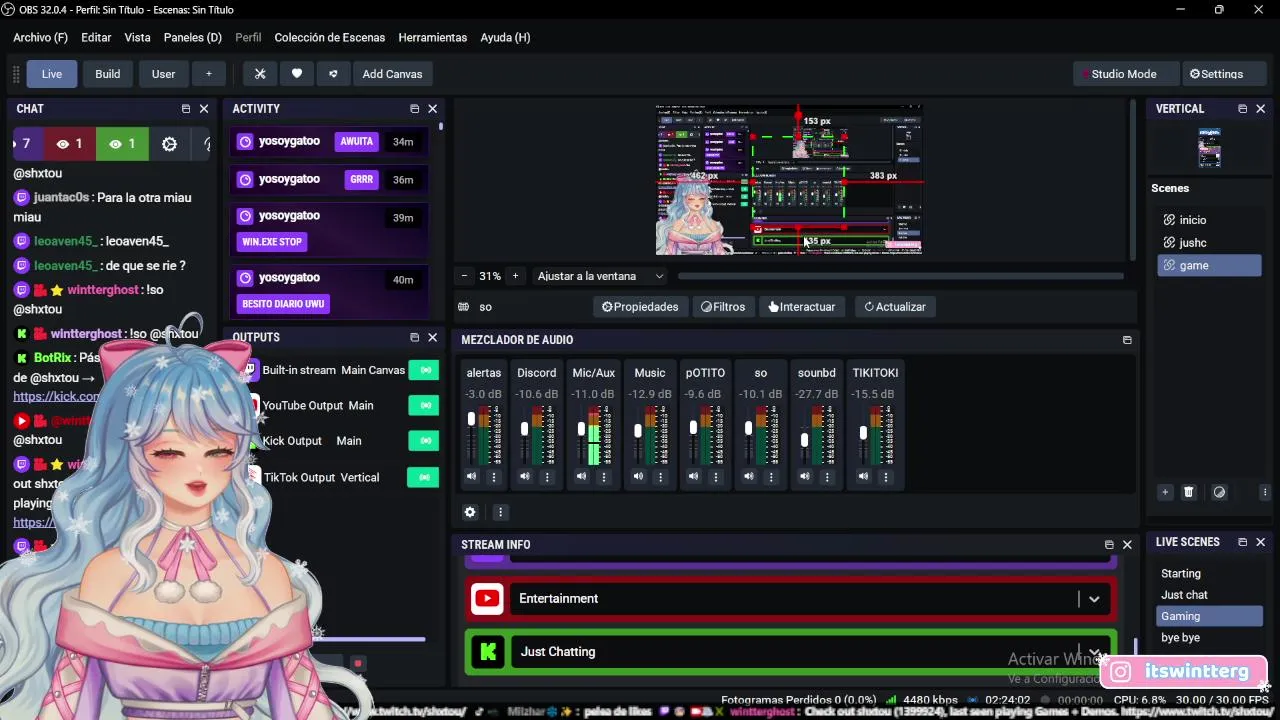Add a new vertical scene
The width and height of the screenshot is (1280, 720).
pos(1165,492)
